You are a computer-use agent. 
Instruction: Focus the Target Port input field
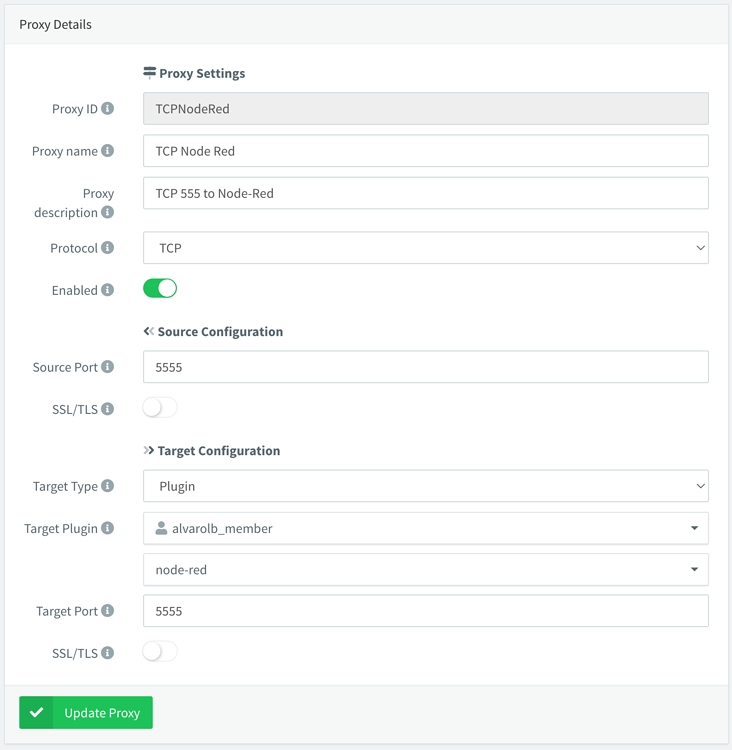pos(425,611)
